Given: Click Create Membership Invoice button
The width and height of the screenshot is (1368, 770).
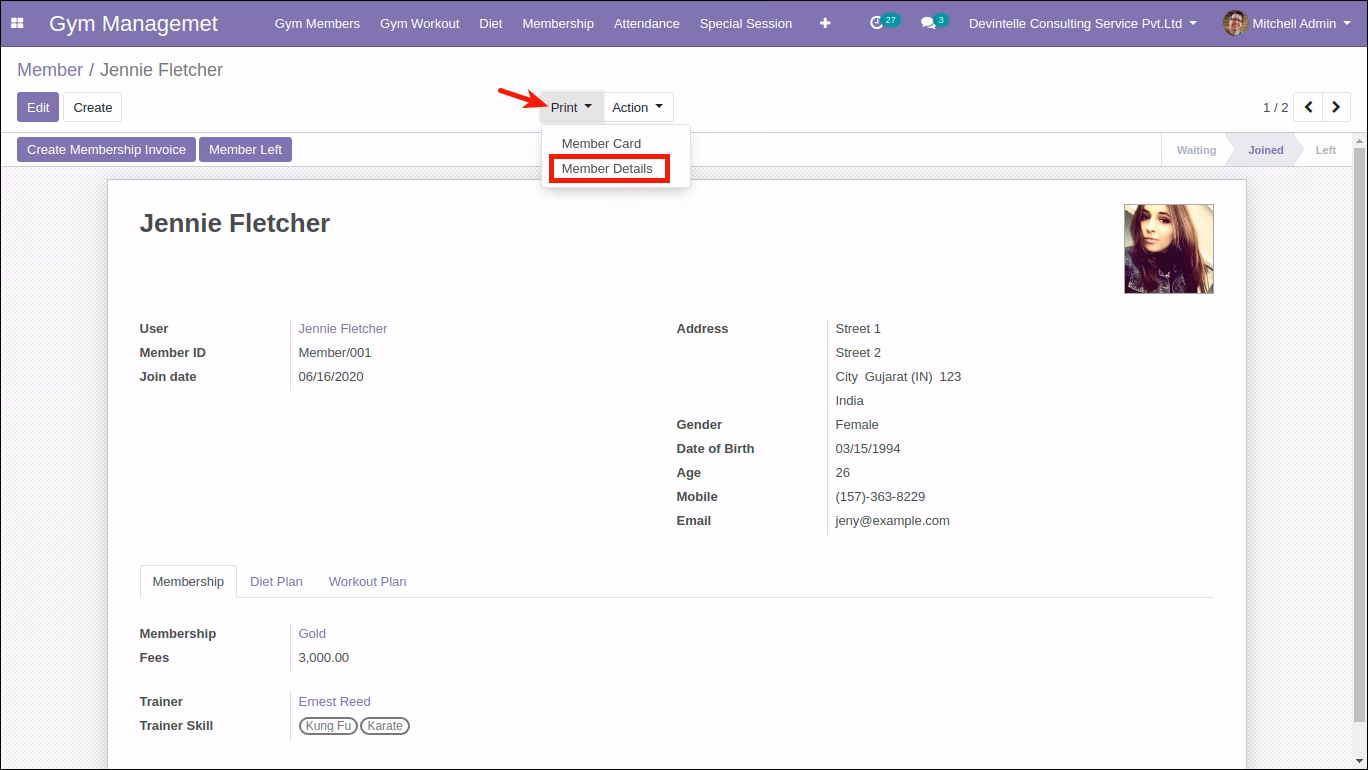Looking at the screenshot, I should [106, 150].
